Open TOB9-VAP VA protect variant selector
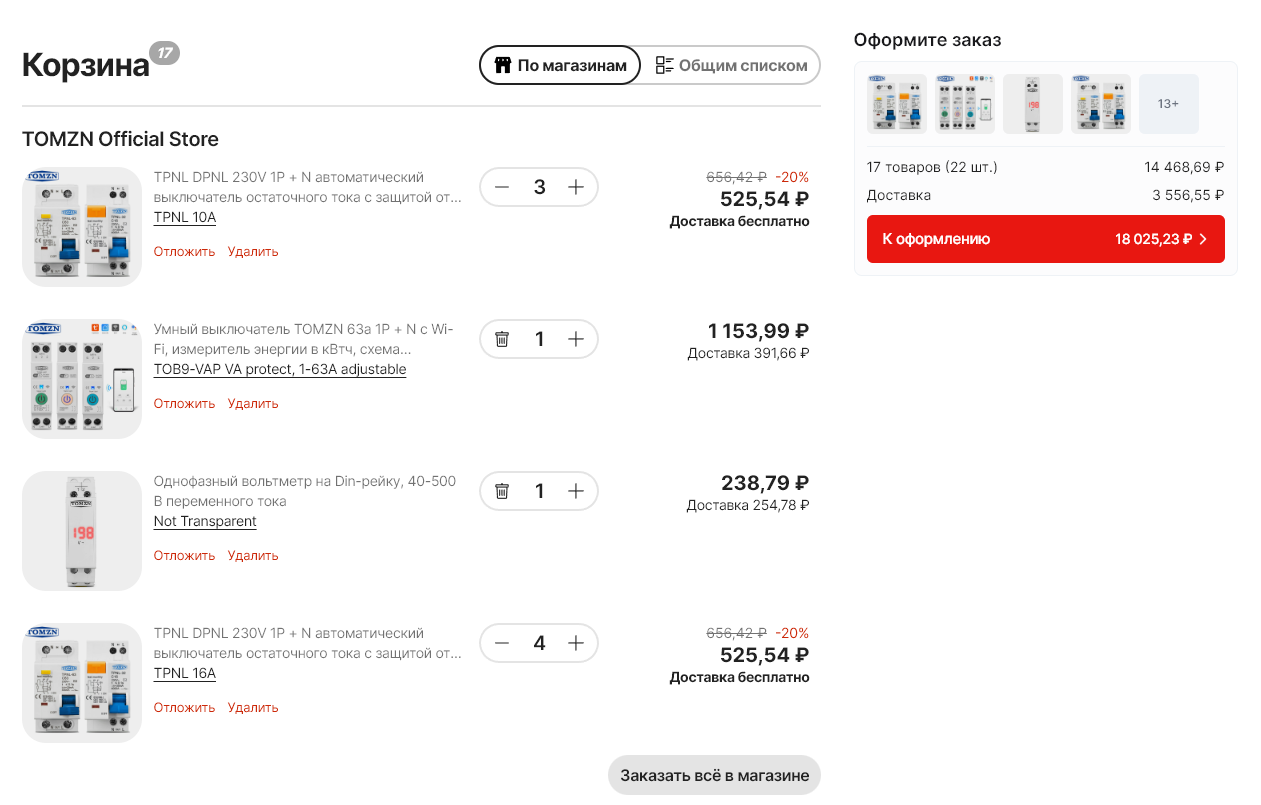 tap(280, 369)
